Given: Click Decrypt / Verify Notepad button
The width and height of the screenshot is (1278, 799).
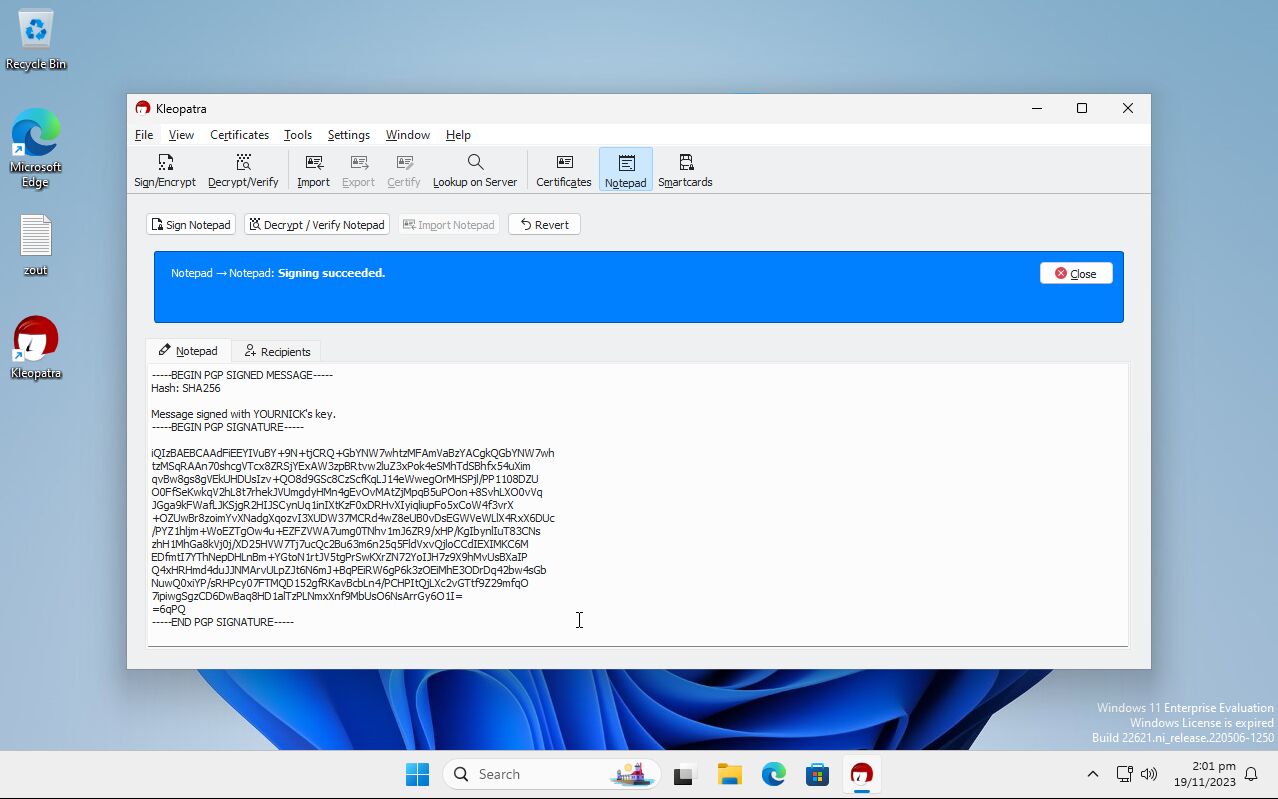Looking at the screenshot, I should tap(316, 225).
